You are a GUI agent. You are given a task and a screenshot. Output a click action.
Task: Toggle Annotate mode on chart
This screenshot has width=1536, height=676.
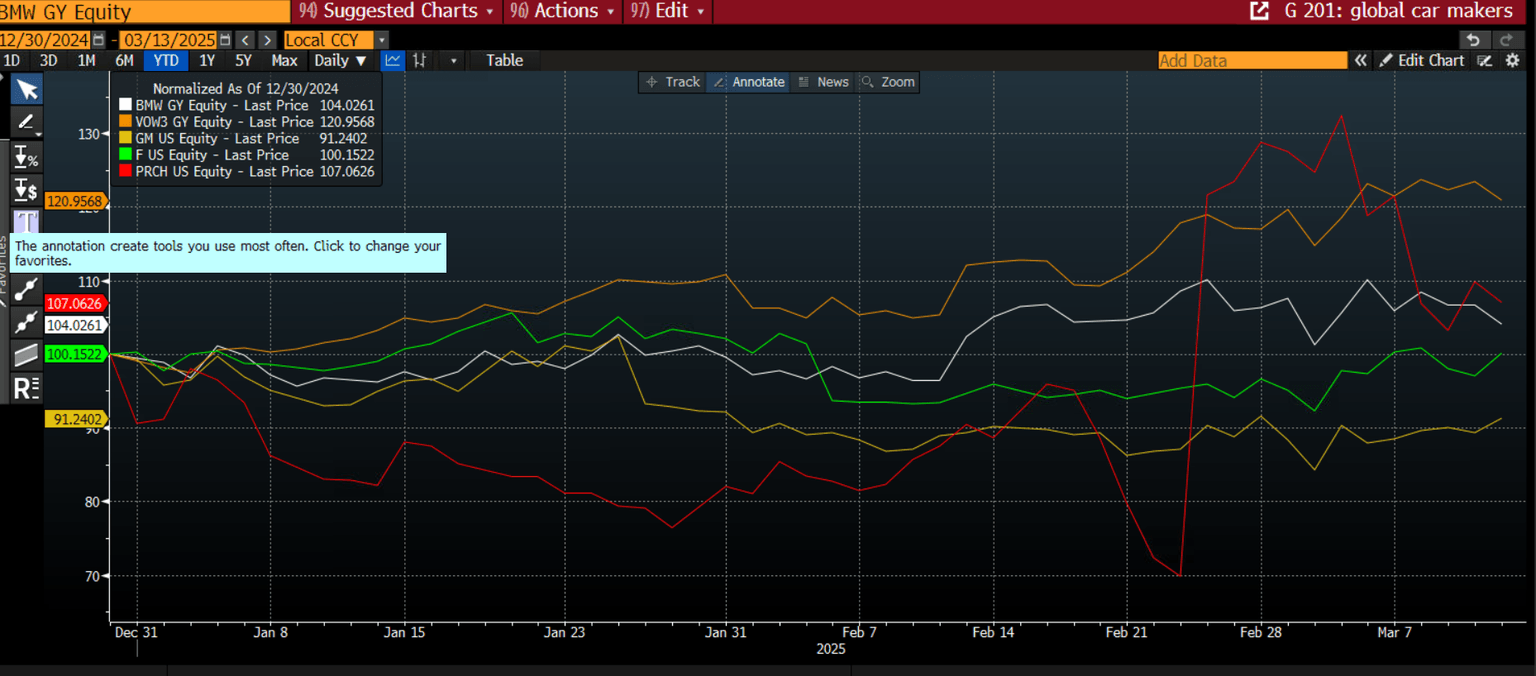[x=748, y=82]
